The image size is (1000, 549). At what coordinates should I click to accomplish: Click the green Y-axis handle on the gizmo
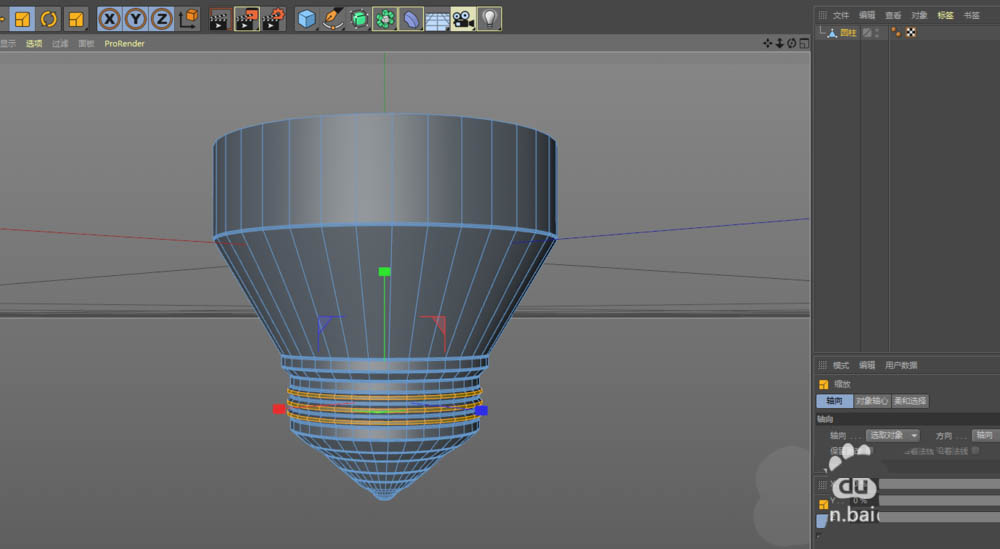(384, 271)
